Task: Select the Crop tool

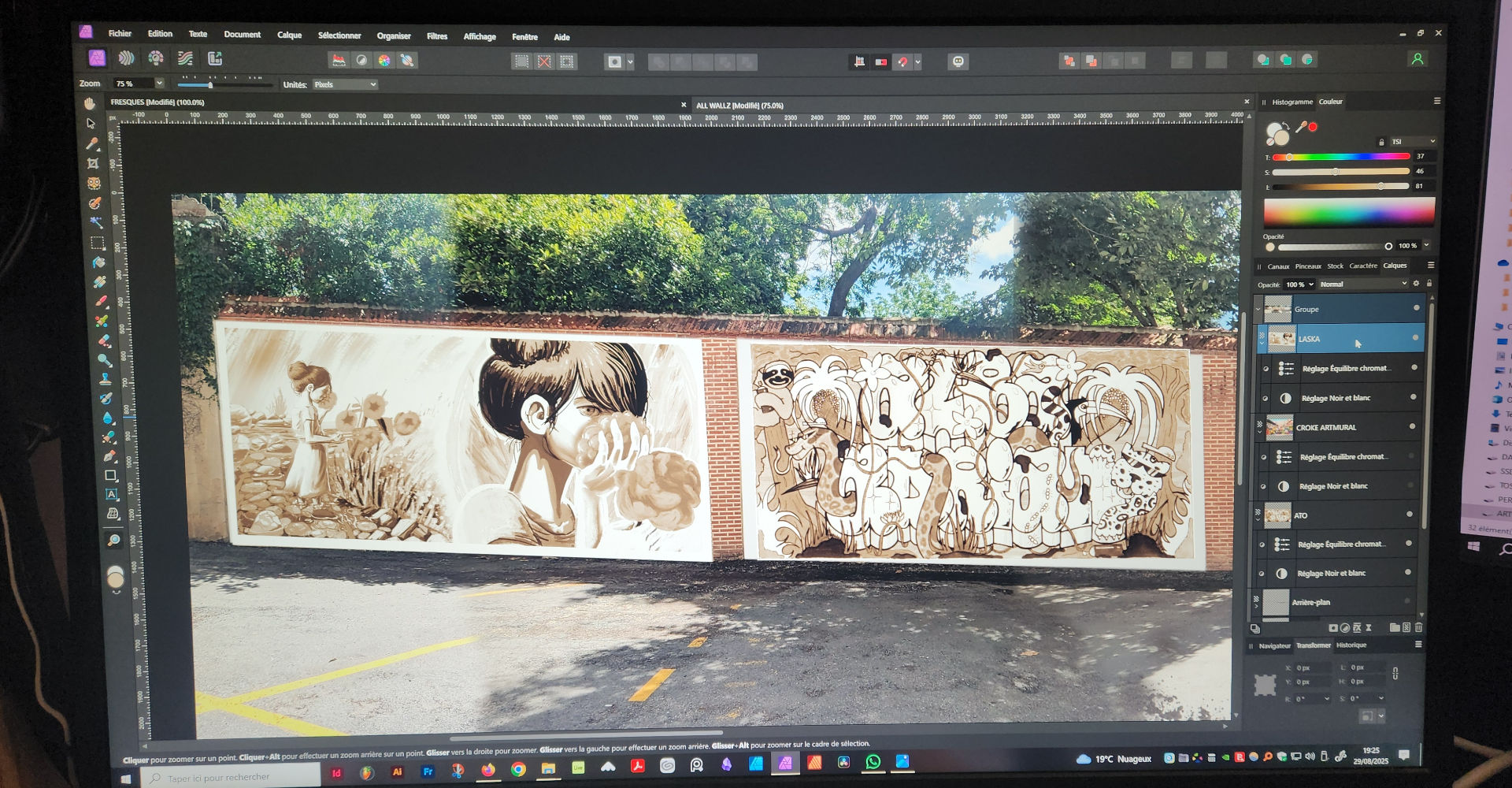Action: 93,164
